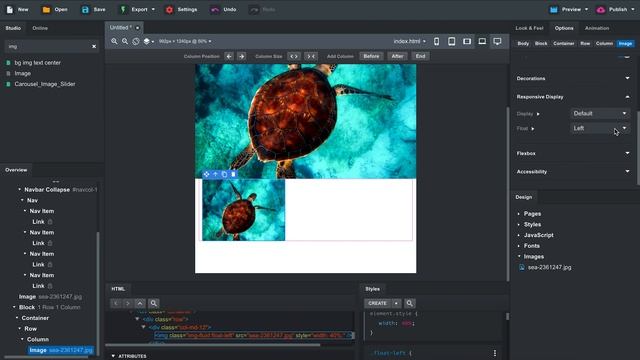Add a column Before
640x360 pixels.
tap(371, 56)
